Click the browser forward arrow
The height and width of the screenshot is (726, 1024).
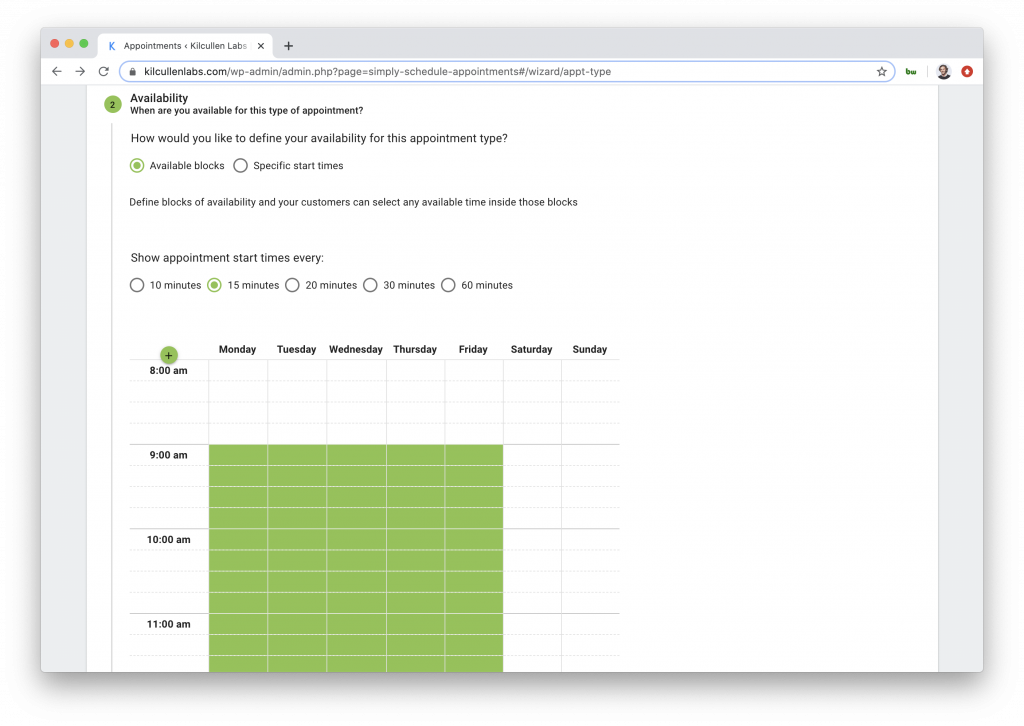[x=80, y=72]
